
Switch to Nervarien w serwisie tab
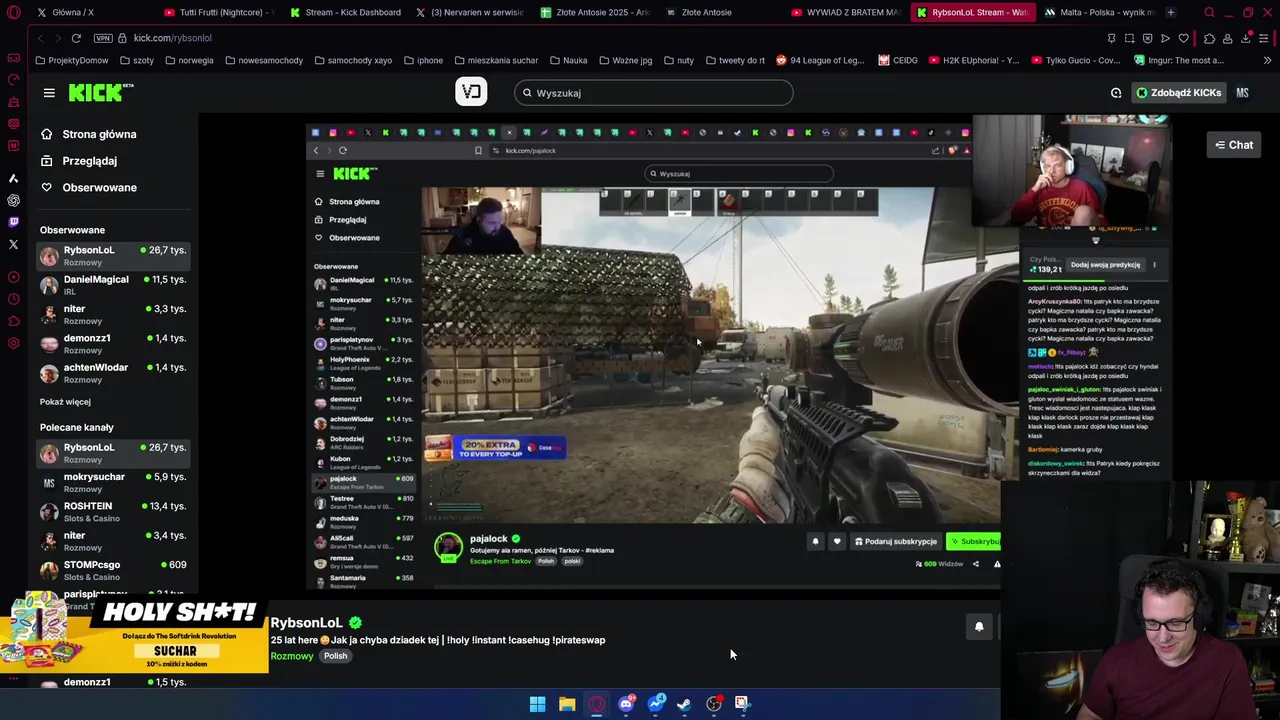(470, 12)
